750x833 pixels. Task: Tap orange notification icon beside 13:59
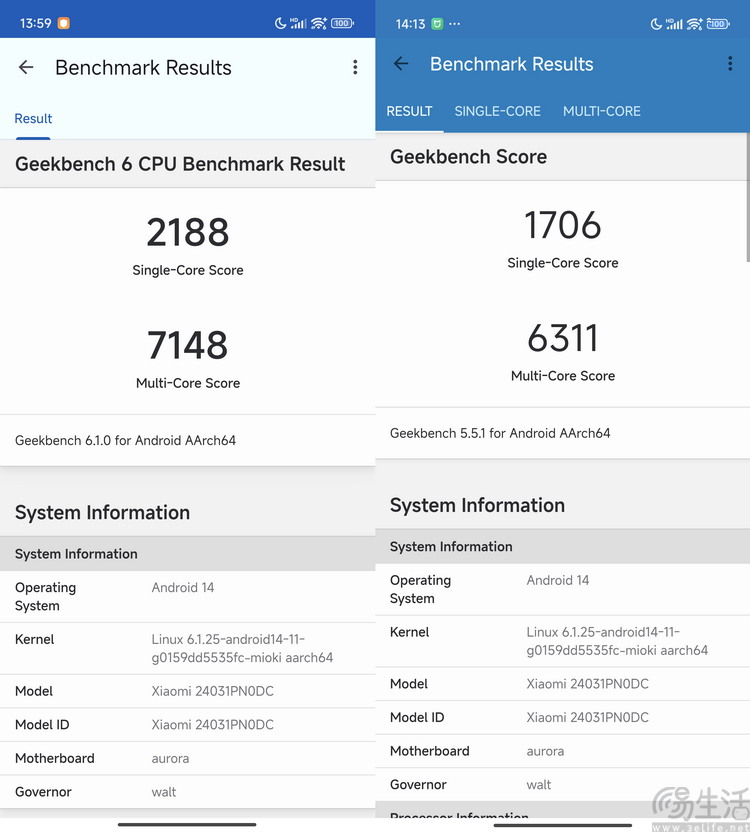[x=64, y=23]
